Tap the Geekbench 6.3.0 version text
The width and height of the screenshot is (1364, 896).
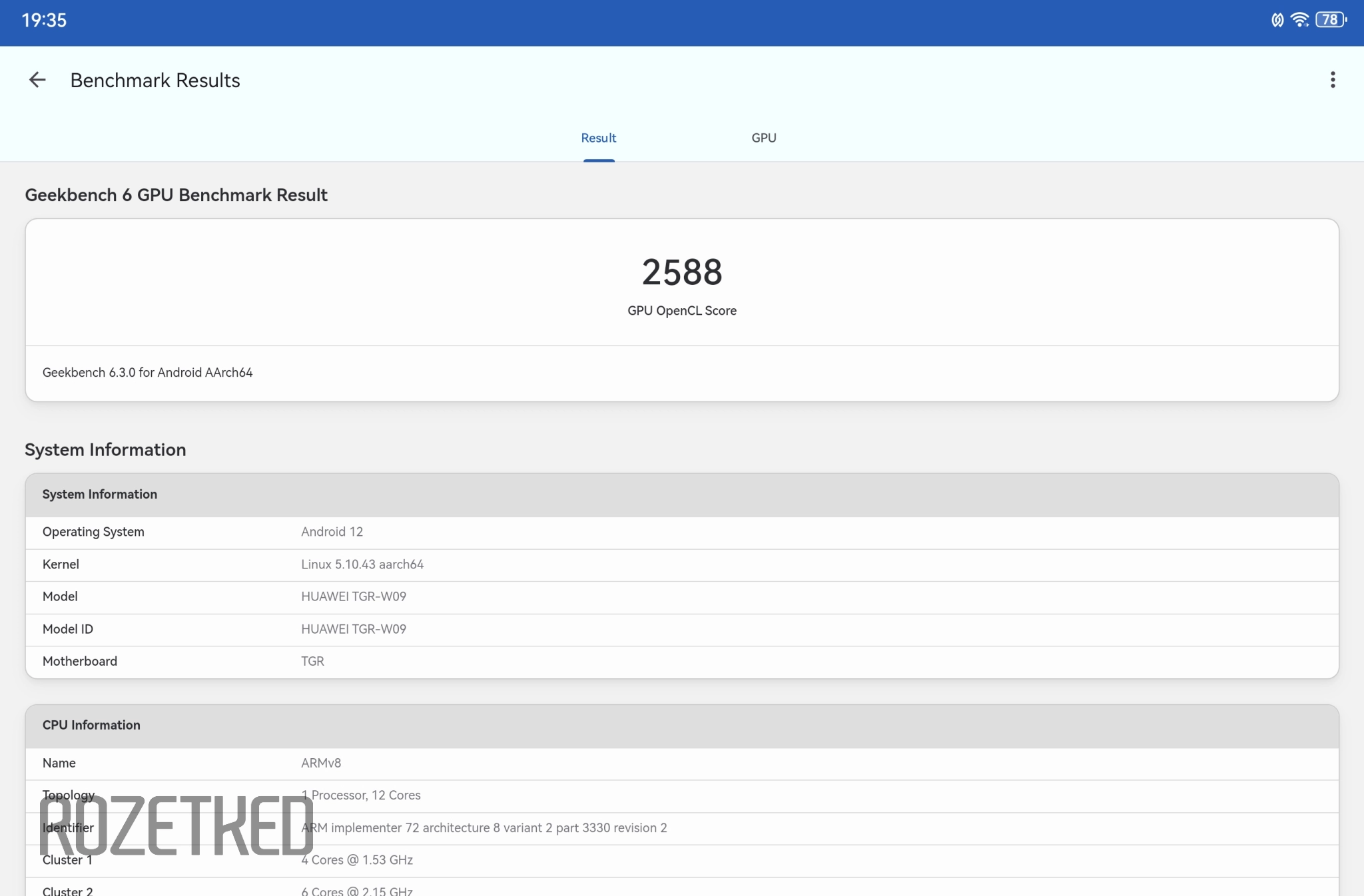coord(147,373)
